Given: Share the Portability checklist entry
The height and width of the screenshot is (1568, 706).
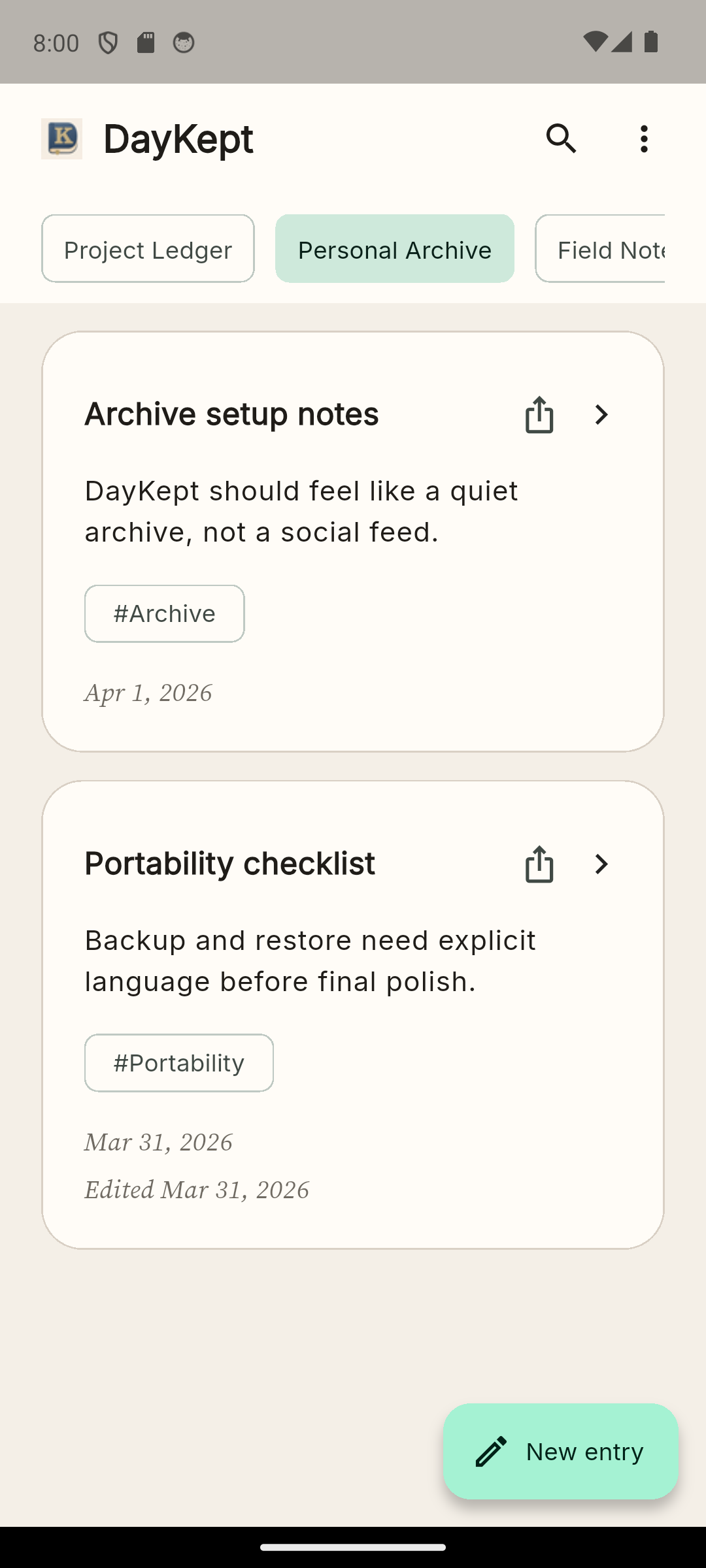Looking at the screenshot, I should (x=539, y=864).
